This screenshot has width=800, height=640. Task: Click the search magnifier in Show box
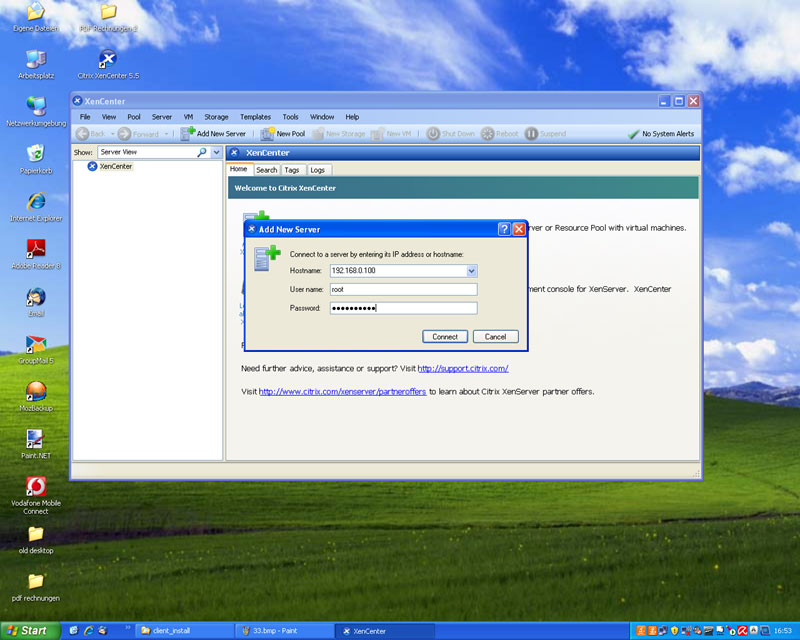coord(202,152)
